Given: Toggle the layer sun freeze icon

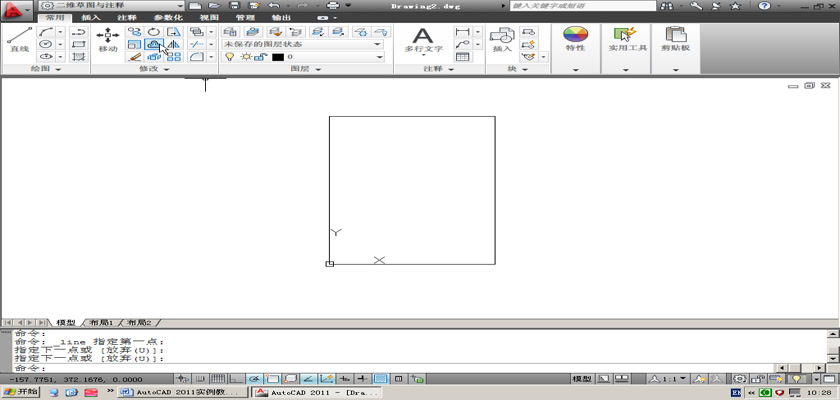Looking at the screenshot, I should [x=245, y=57].
